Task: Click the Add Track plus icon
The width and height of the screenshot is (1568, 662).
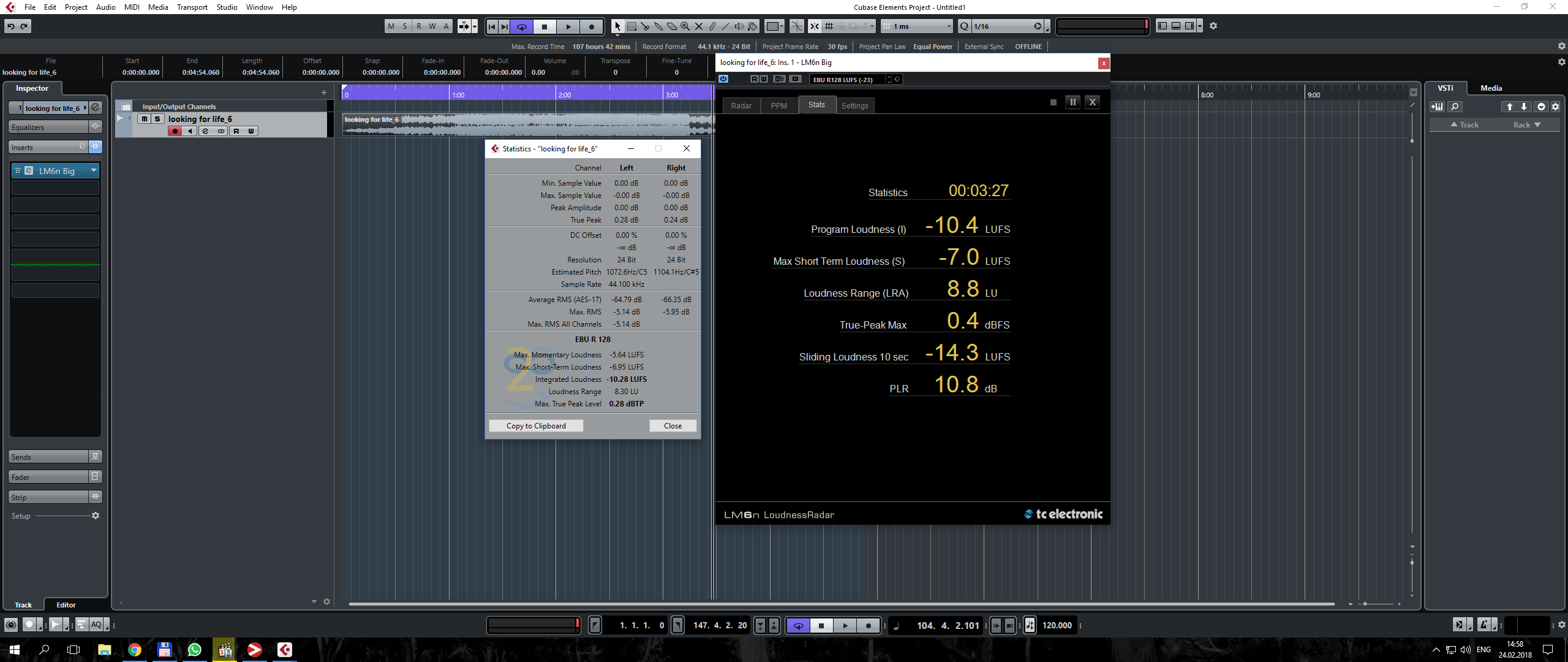Action: pos(324,93)
